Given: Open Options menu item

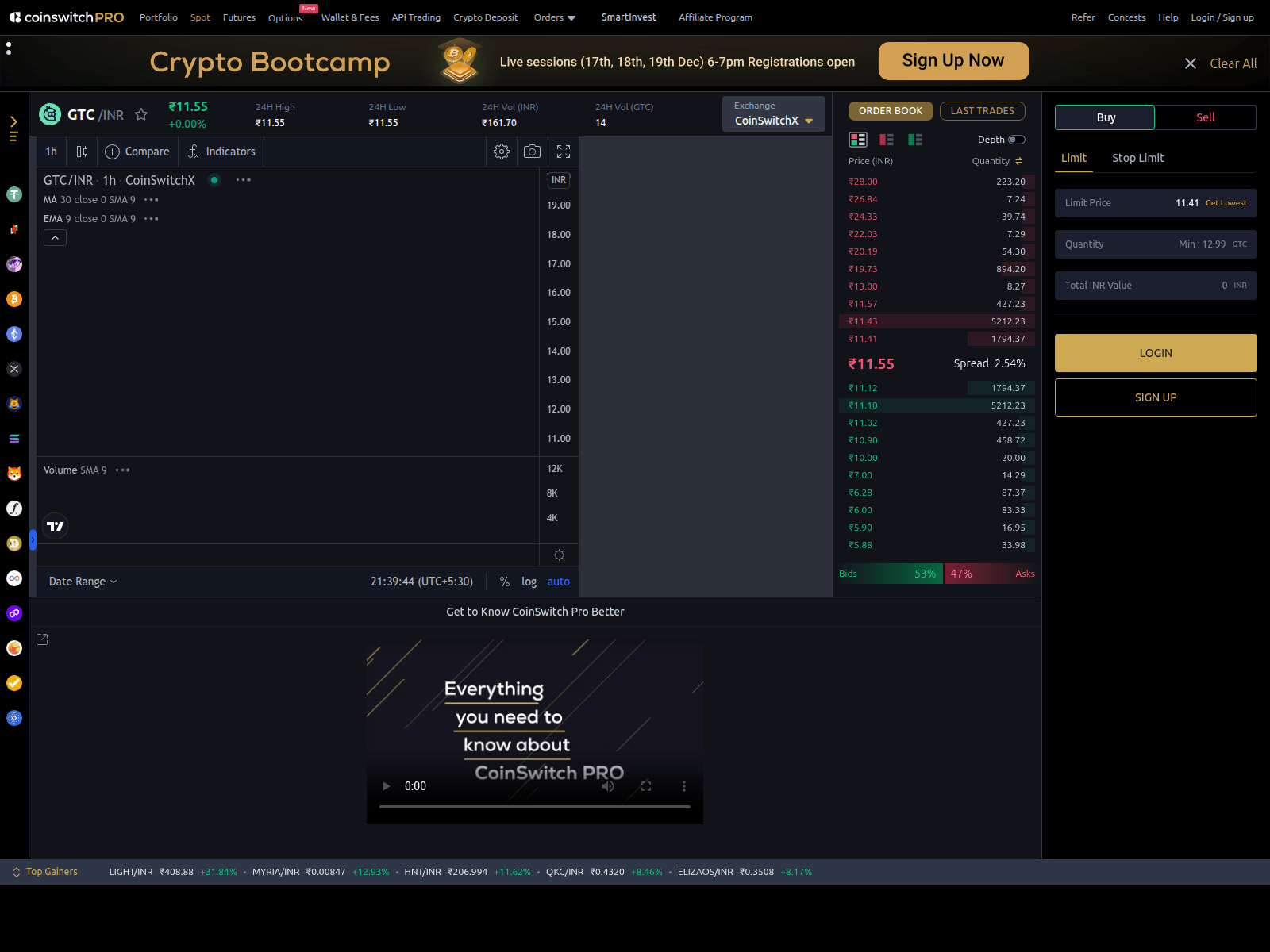Looking at the screenshot, I should coord(285,18).
